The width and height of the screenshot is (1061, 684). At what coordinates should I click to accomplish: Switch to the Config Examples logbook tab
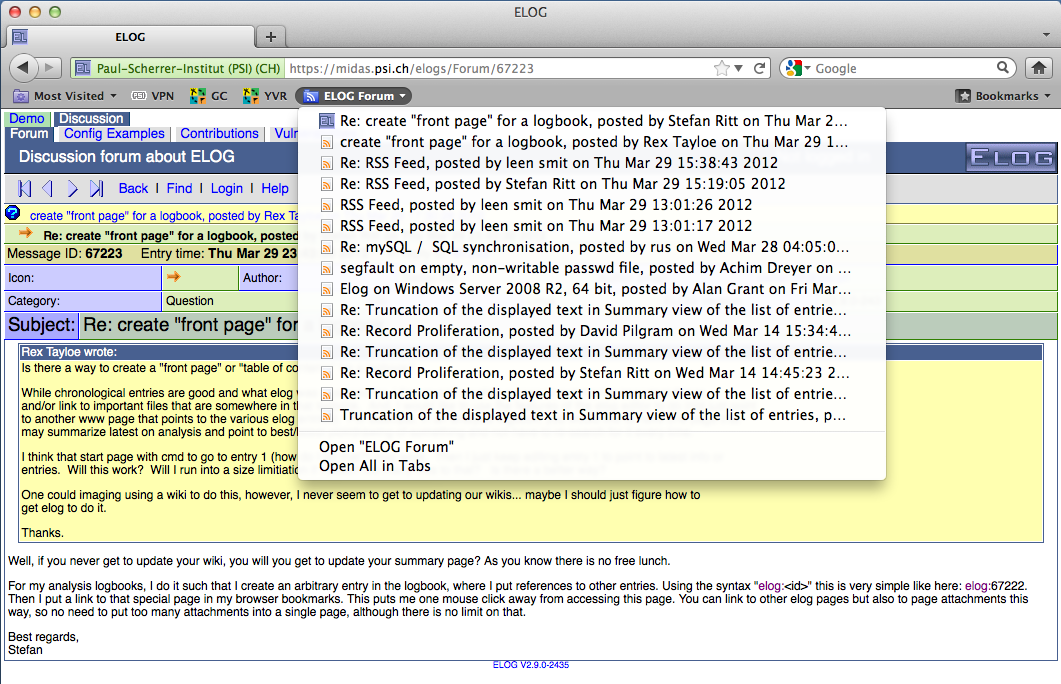click(x=114, y=133)
